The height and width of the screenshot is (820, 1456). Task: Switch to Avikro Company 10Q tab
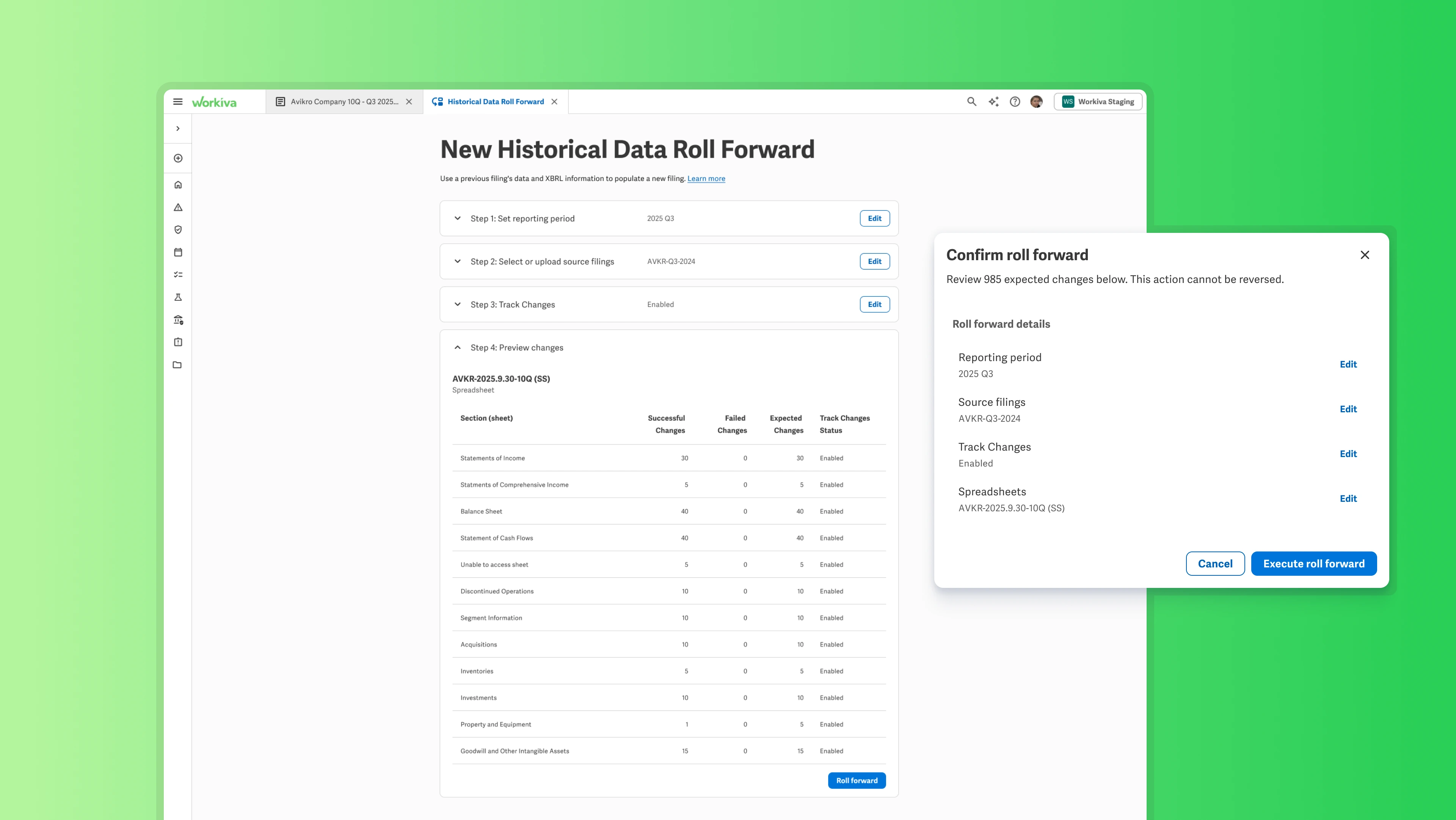tap(344, 102)
